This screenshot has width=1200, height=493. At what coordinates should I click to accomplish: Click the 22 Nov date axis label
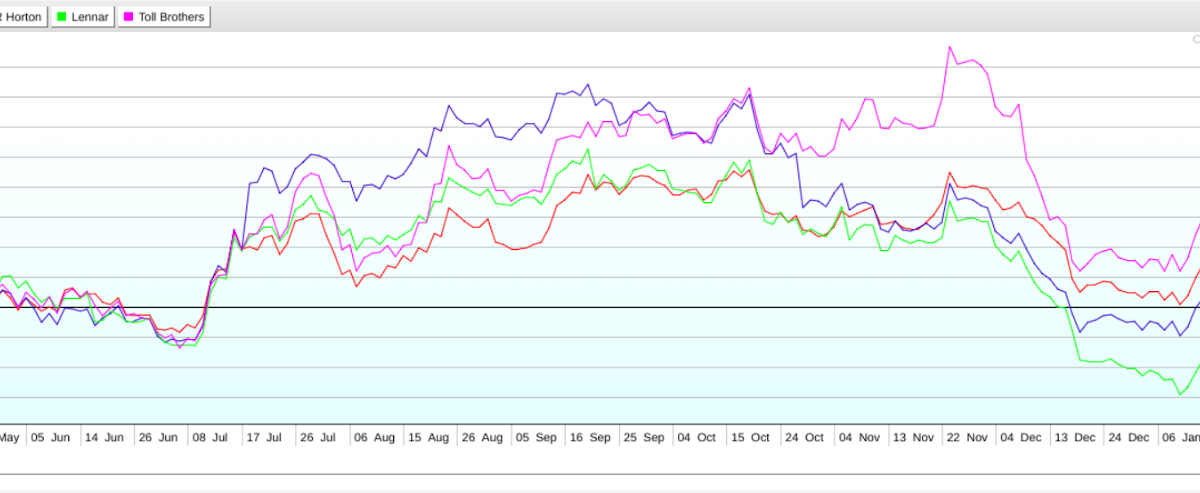966,437
